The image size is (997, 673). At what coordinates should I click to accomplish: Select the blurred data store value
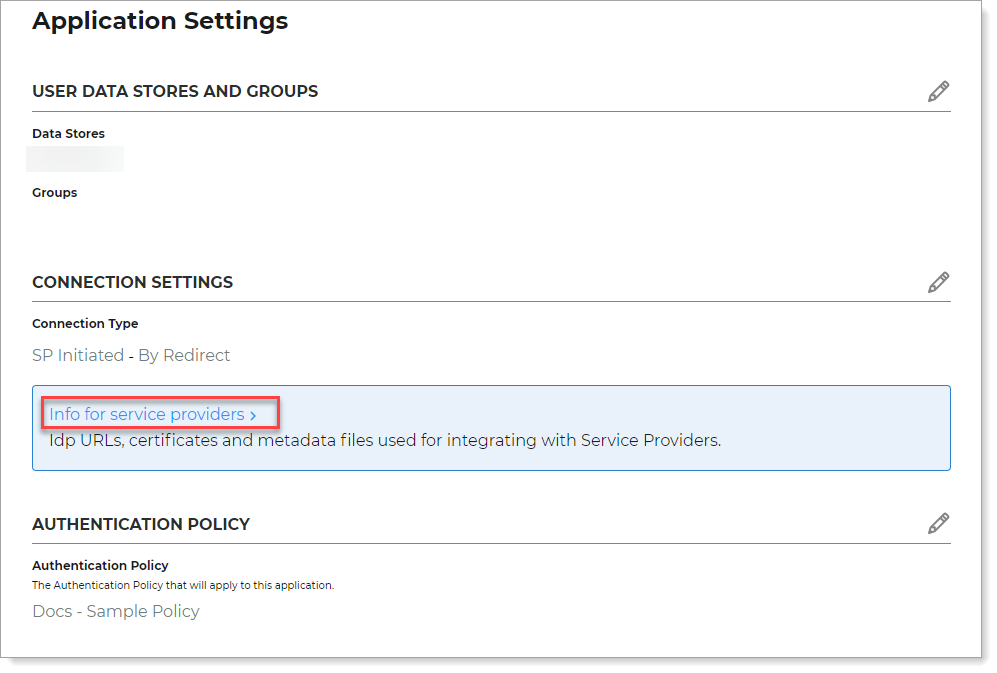(x=75, y=159)
